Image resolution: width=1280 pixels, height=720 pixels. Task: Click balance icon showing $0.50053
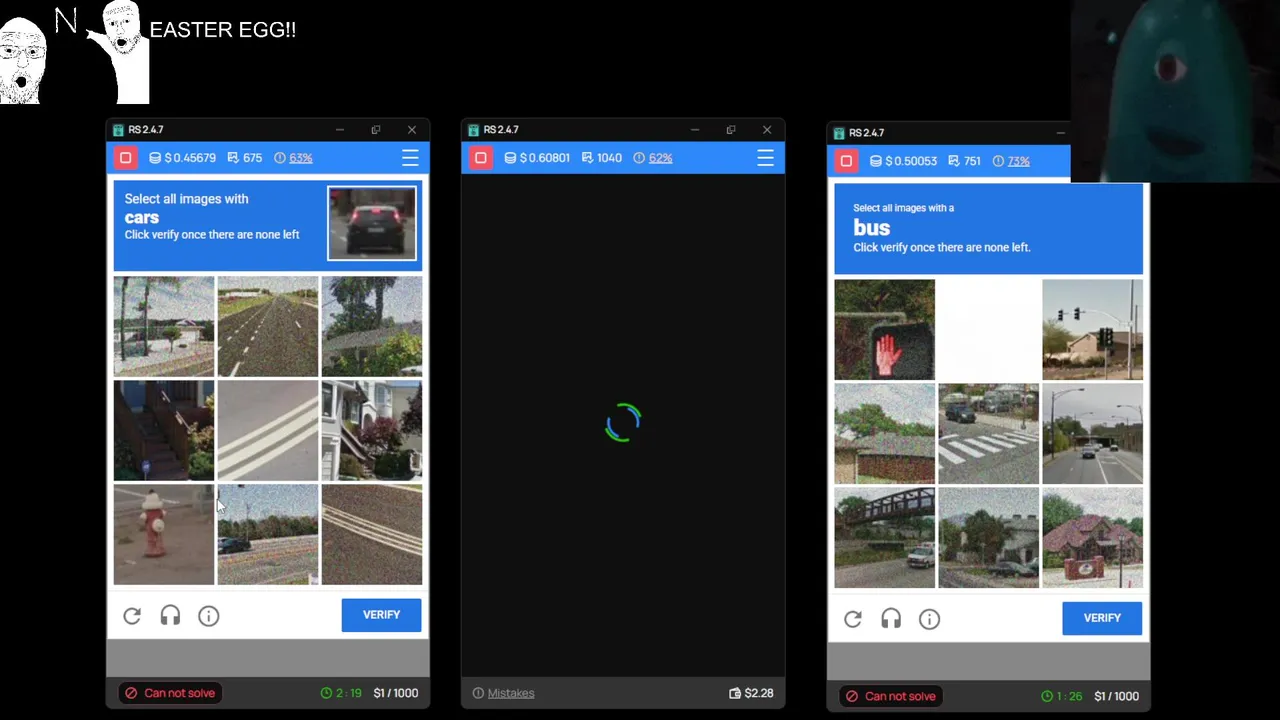click(876, 161)
